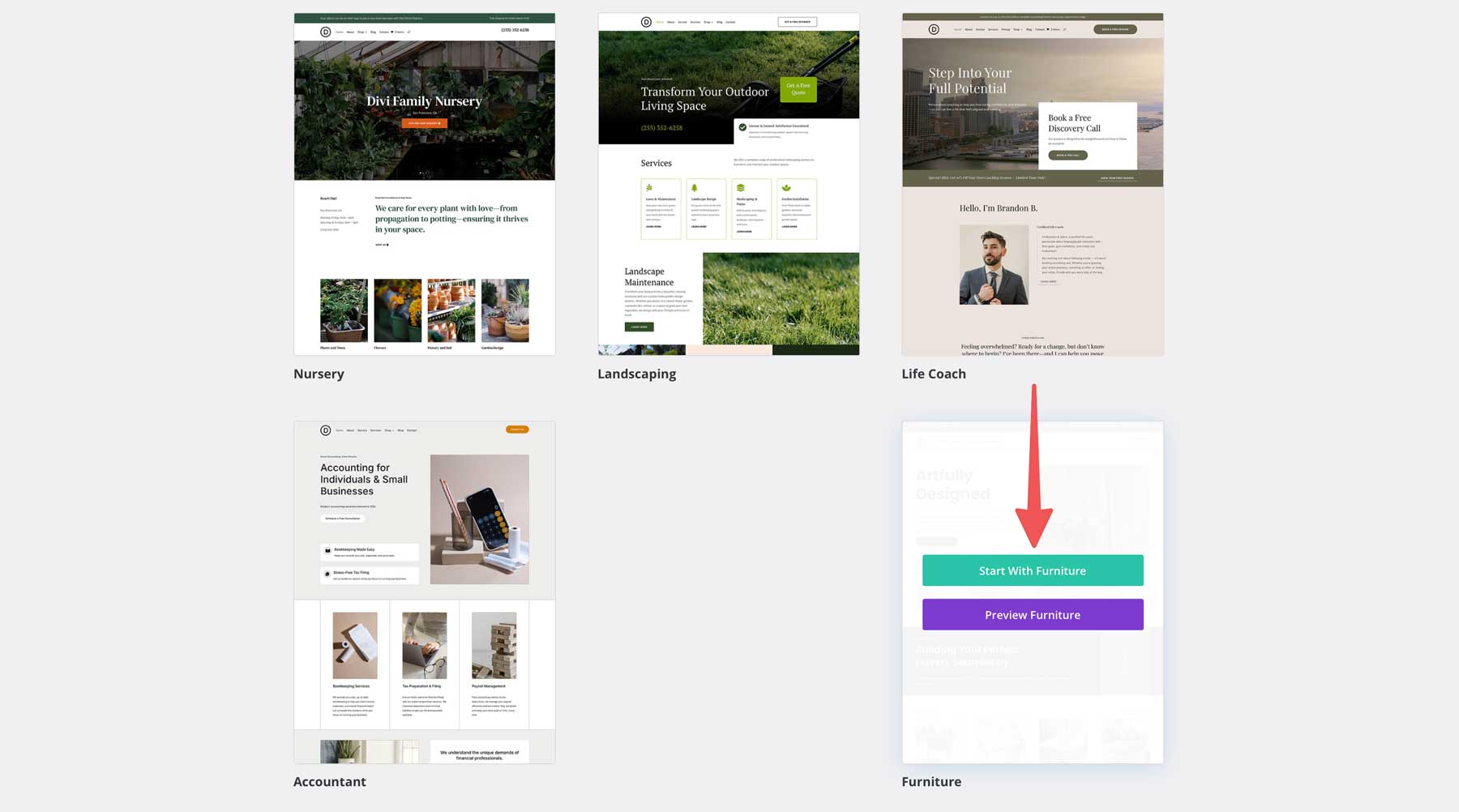This screenshot has width=1459, height=812.
Task: Click the Divi logo in the Life Coach navbar
Action: tap(934, 29)
